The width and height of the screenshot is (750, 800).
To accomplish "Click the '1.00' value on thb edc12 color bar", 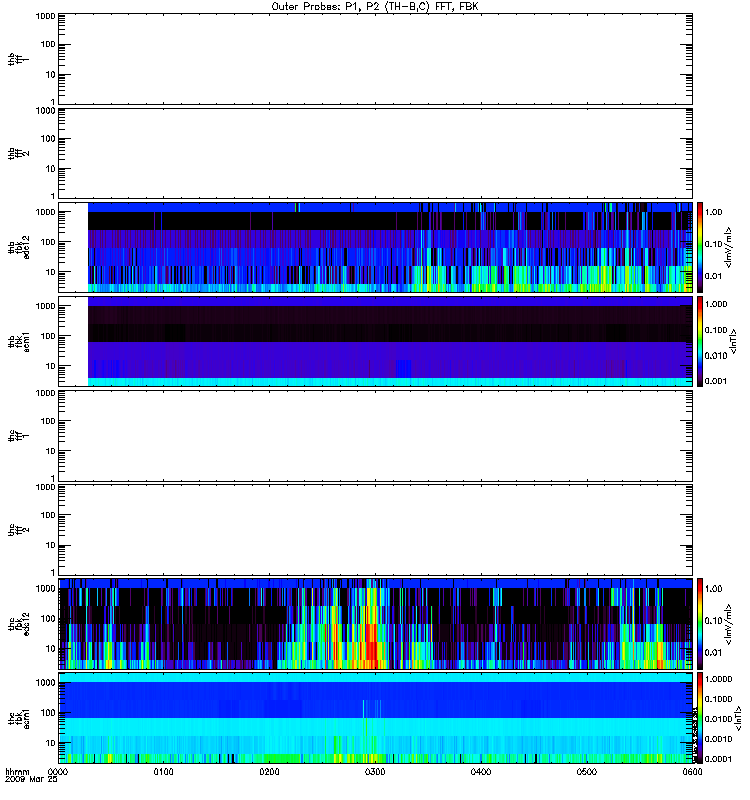I will [713, 212].
